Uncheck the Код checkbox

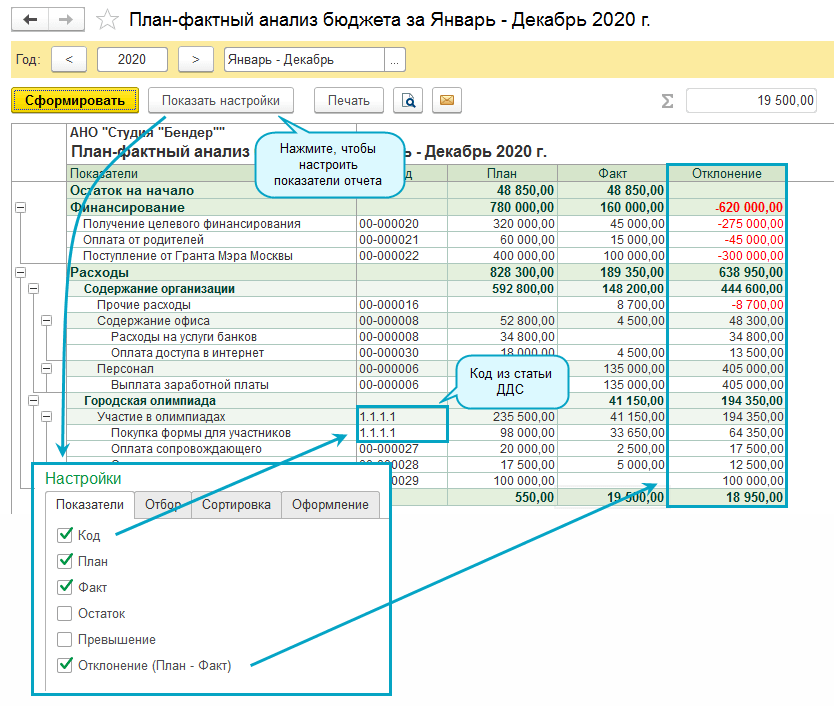click(x=66, y=536)
